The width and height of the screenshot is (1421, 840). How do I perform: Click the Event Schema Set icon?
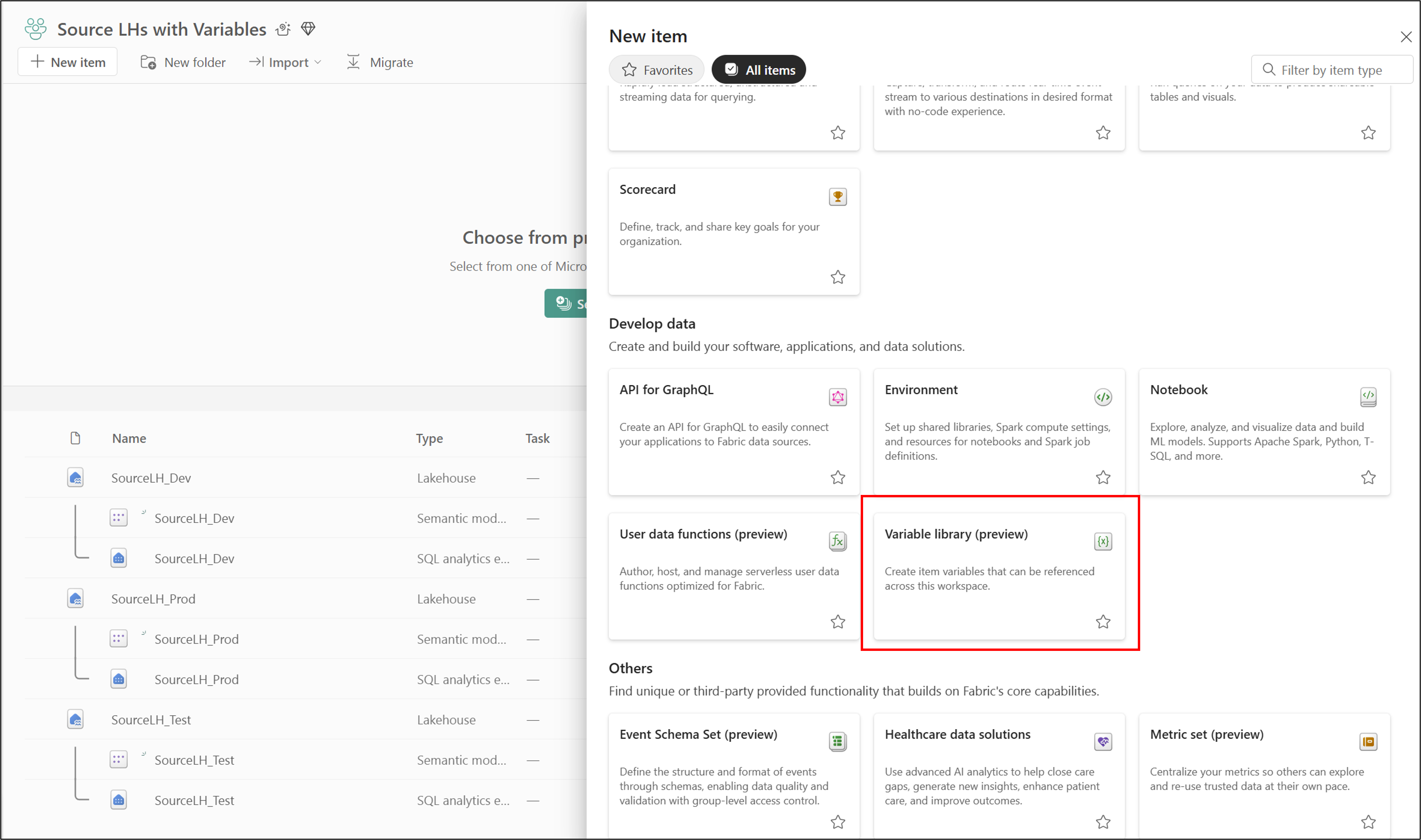pos(838,742)
